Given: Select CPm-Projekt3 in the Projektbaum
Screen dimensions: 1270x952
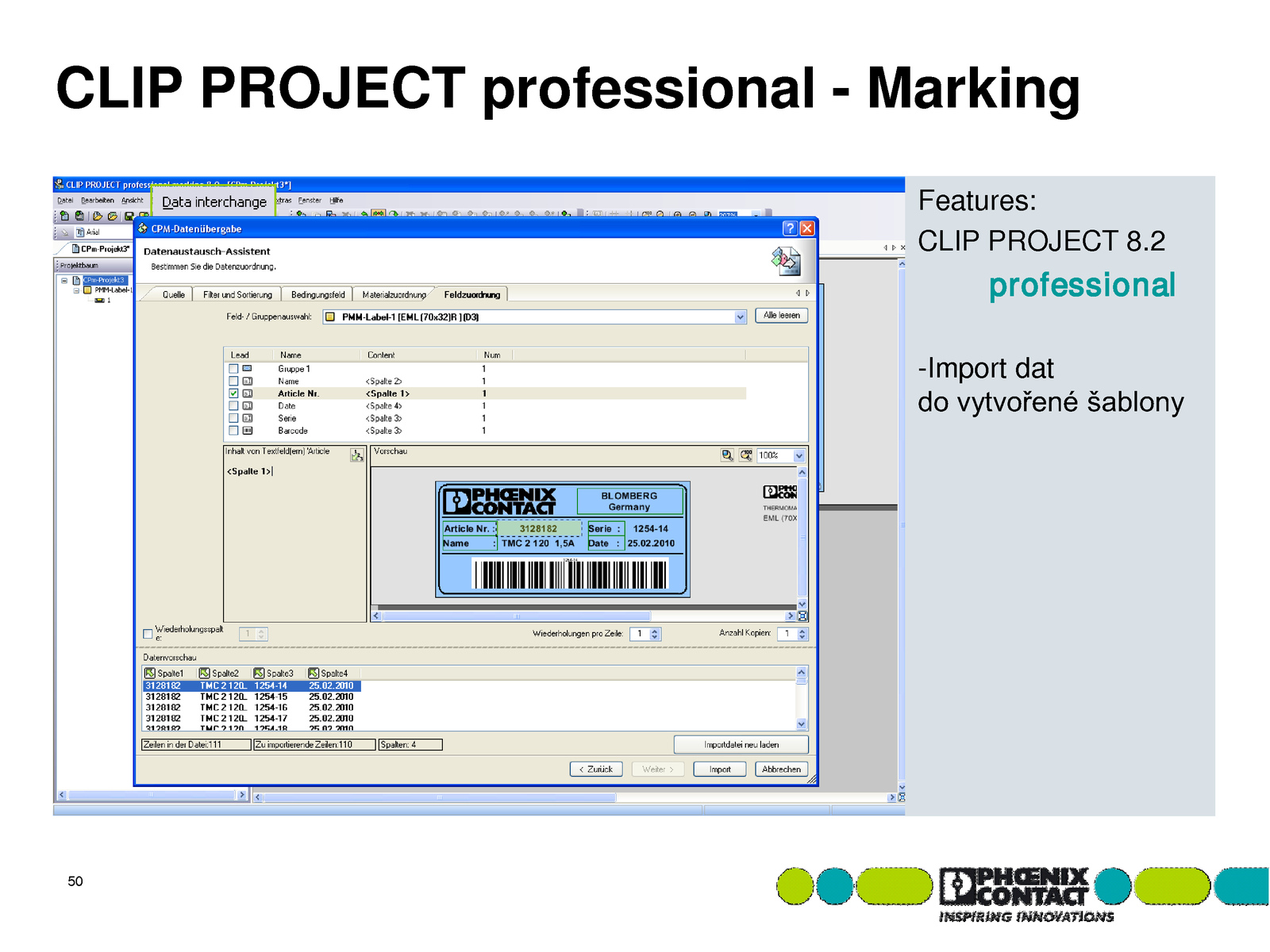Looking at the screenshot, I should (x=105, y=280).
